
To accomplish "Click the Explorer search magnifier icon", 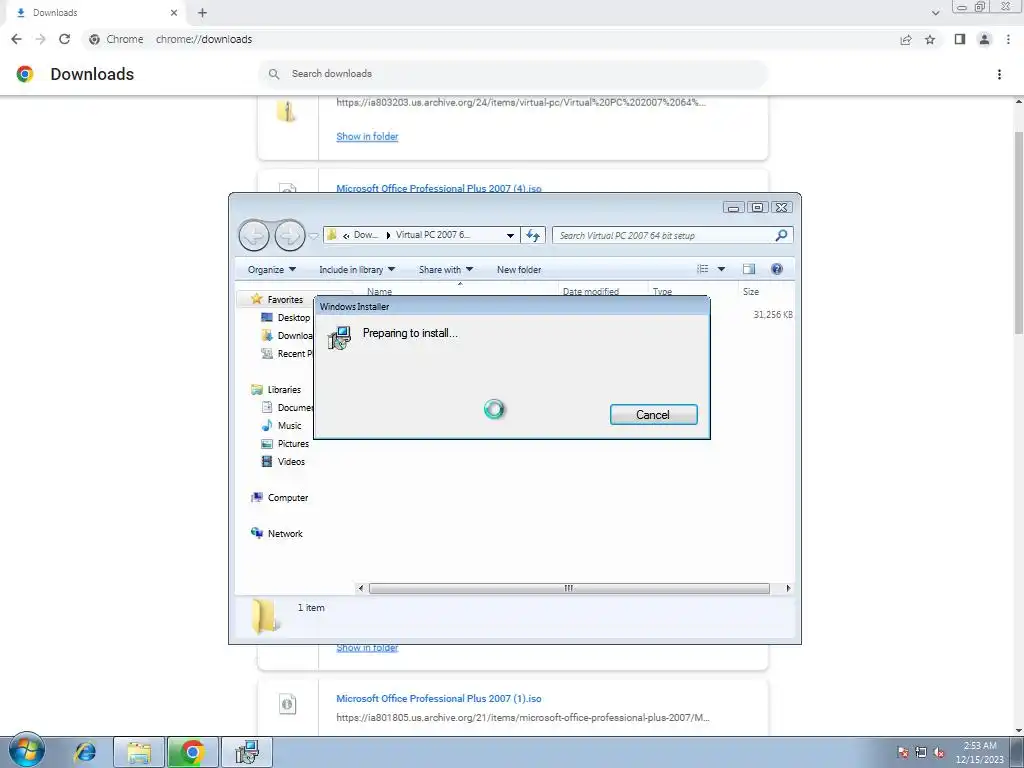I will [x=781, y=235].
